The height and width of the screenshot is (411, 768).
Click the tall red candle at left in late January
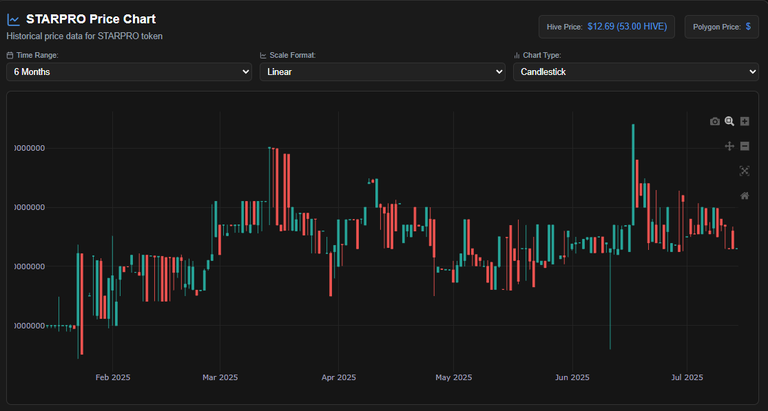(x=82, y=304)
